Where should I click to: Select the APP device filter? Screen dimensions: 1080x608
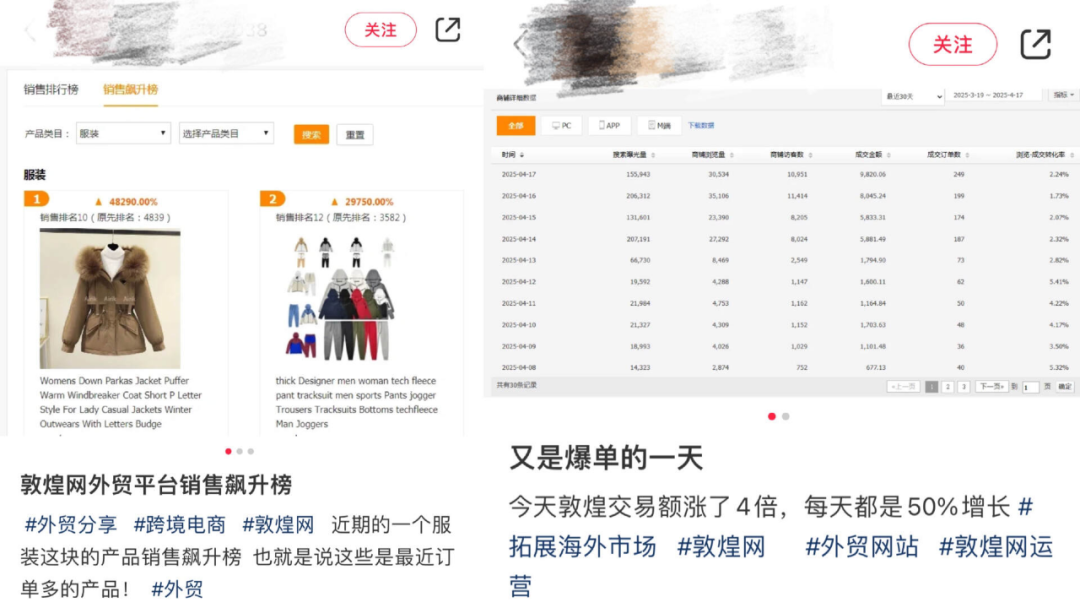click(610, 126)
